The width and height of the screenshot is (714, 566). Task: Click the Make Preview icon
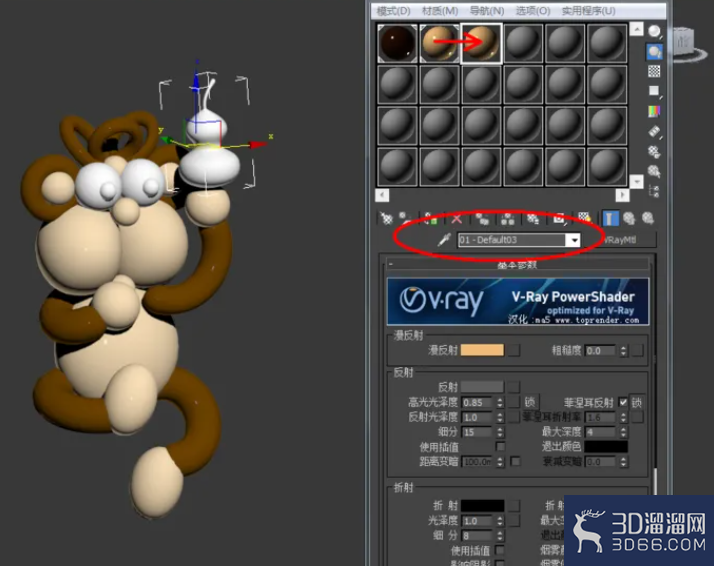pyautogui.click(x=654, y=132)
